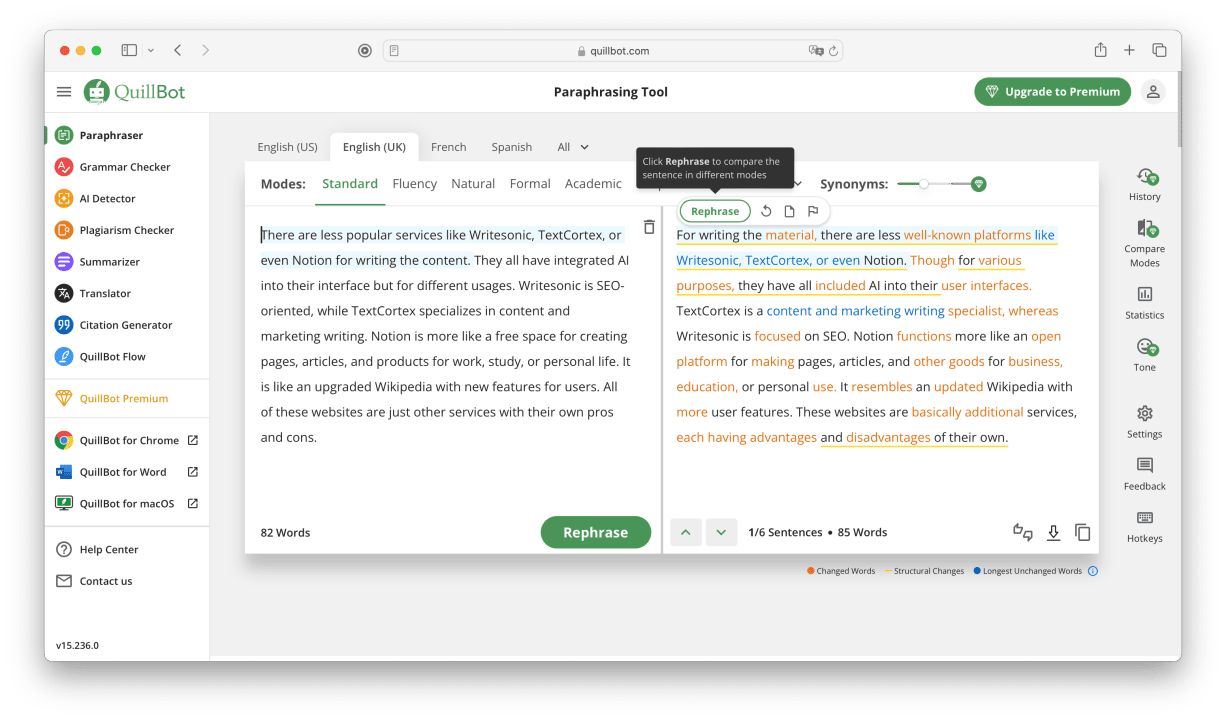The height and width of the screenshot is (720, 1226).
Task: Select English (UK) language tab
Action: click(x=374, y=147)
